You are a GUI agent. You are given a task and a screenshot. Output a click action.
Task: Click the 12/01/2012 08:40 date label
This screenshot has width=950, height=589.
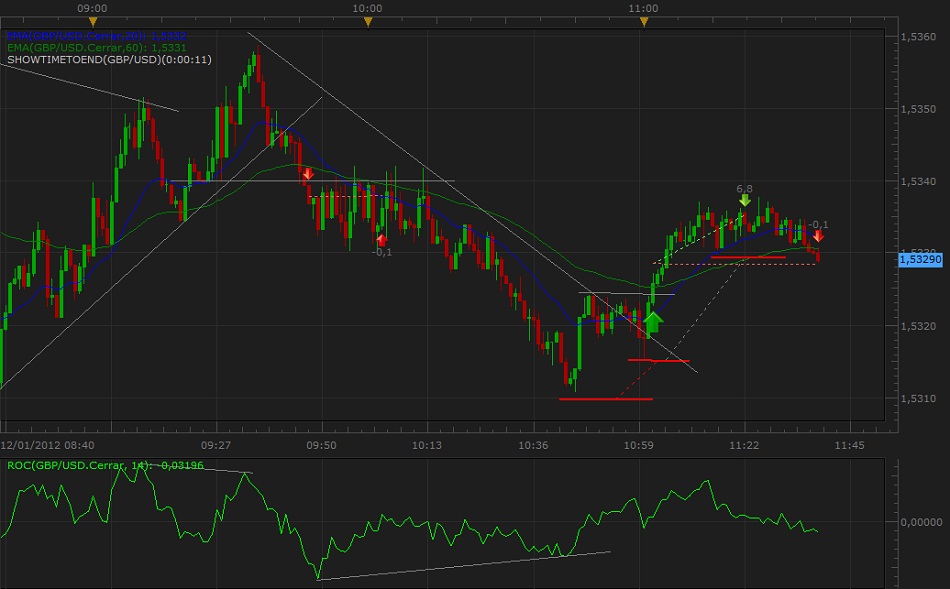(48, 444)
